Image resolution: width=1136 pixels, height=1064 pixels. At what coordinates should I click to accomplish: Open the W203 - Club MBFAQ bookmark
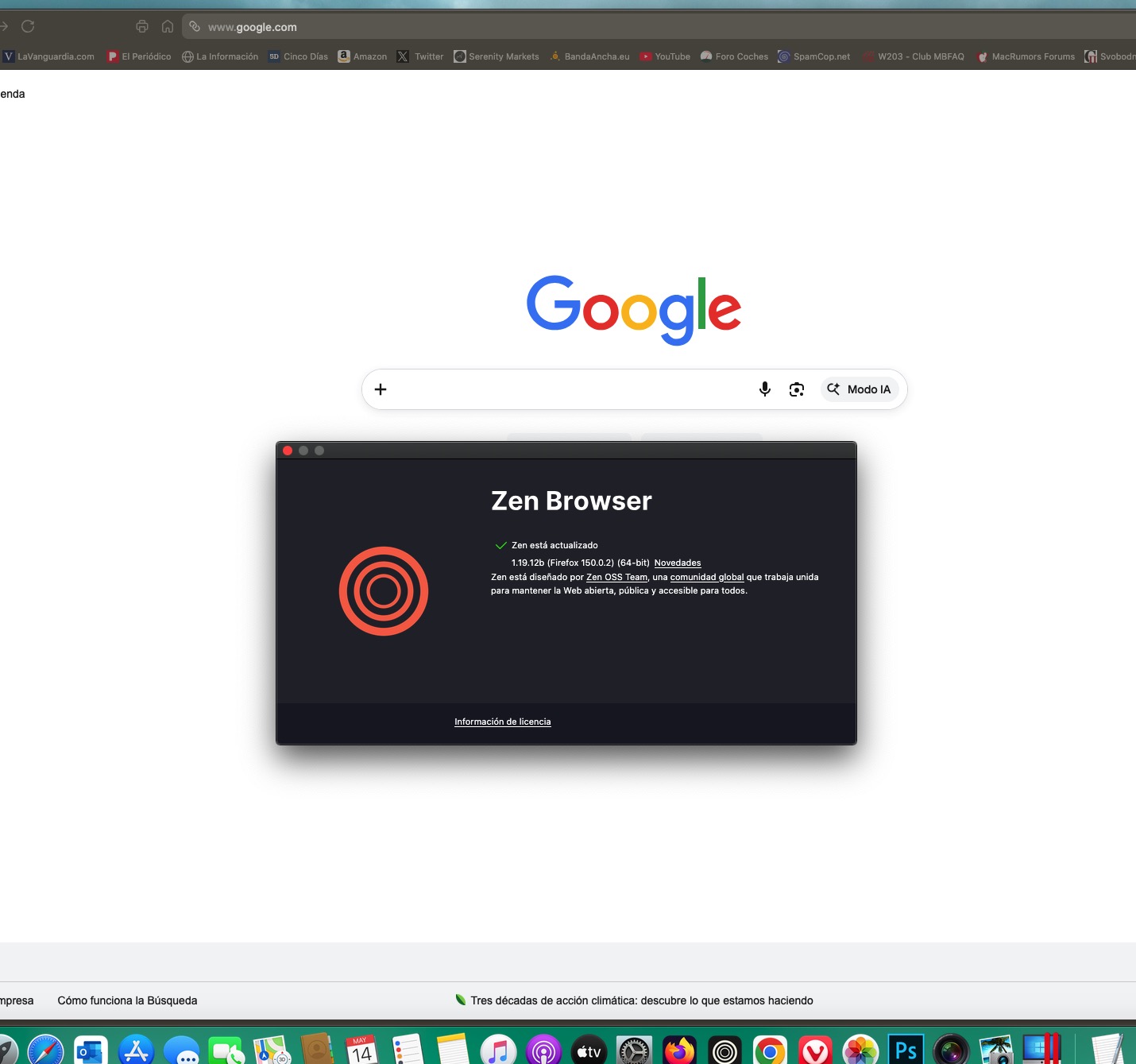coord(914,56)
